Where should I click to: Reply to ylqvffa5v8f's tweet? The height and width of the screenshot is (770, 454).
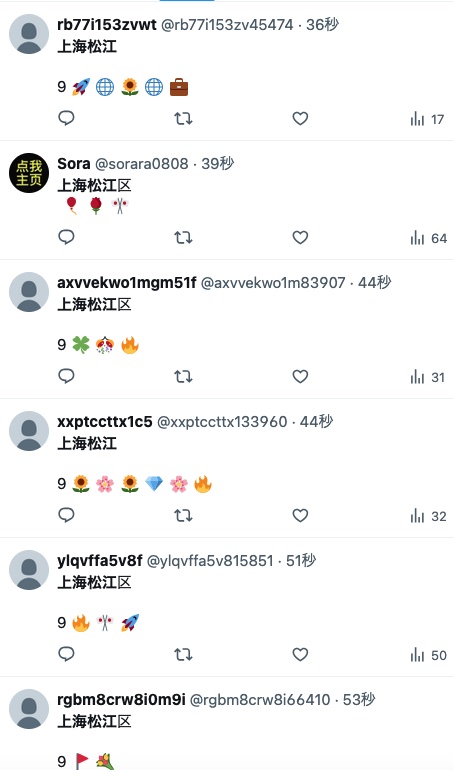pos(66,654)
